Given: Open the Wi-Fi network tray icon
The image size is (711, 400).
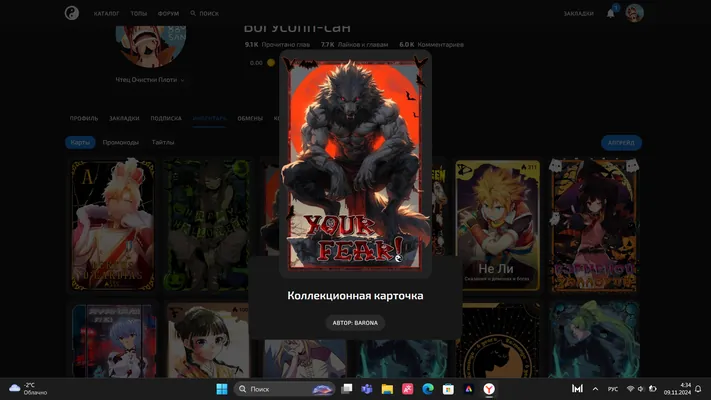Looking at the screenshot, I should tap(630, 389).
